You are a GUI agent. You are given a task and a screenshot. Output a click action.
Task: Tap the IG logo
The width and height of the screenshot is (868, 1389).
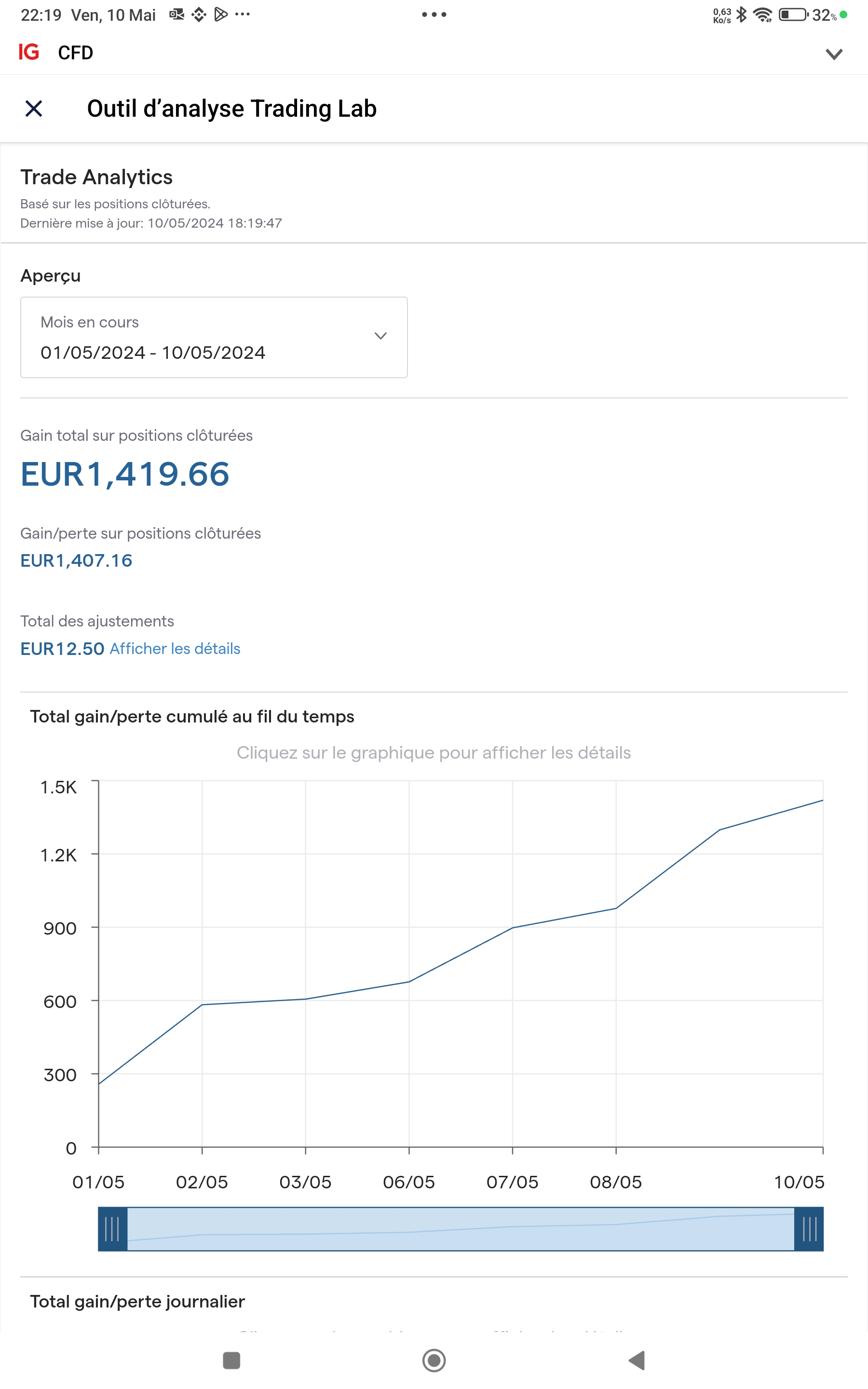[x=29, y=52]
